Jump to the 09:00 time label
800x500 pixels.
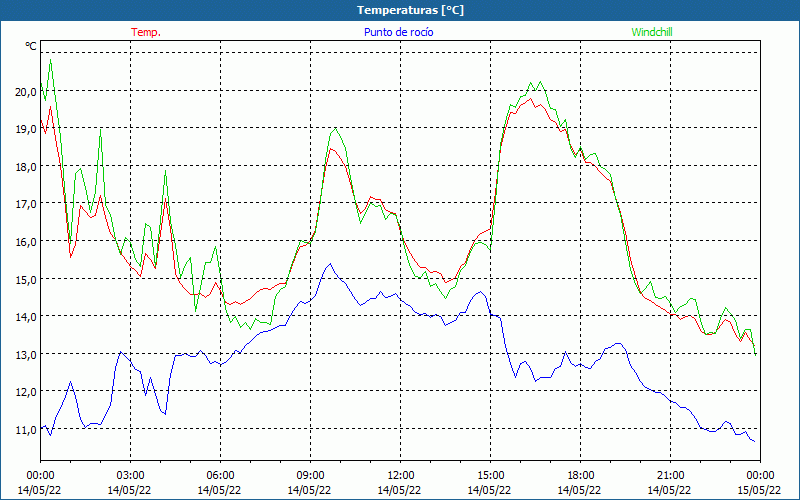pyautogui.click(x=310, y=475)
